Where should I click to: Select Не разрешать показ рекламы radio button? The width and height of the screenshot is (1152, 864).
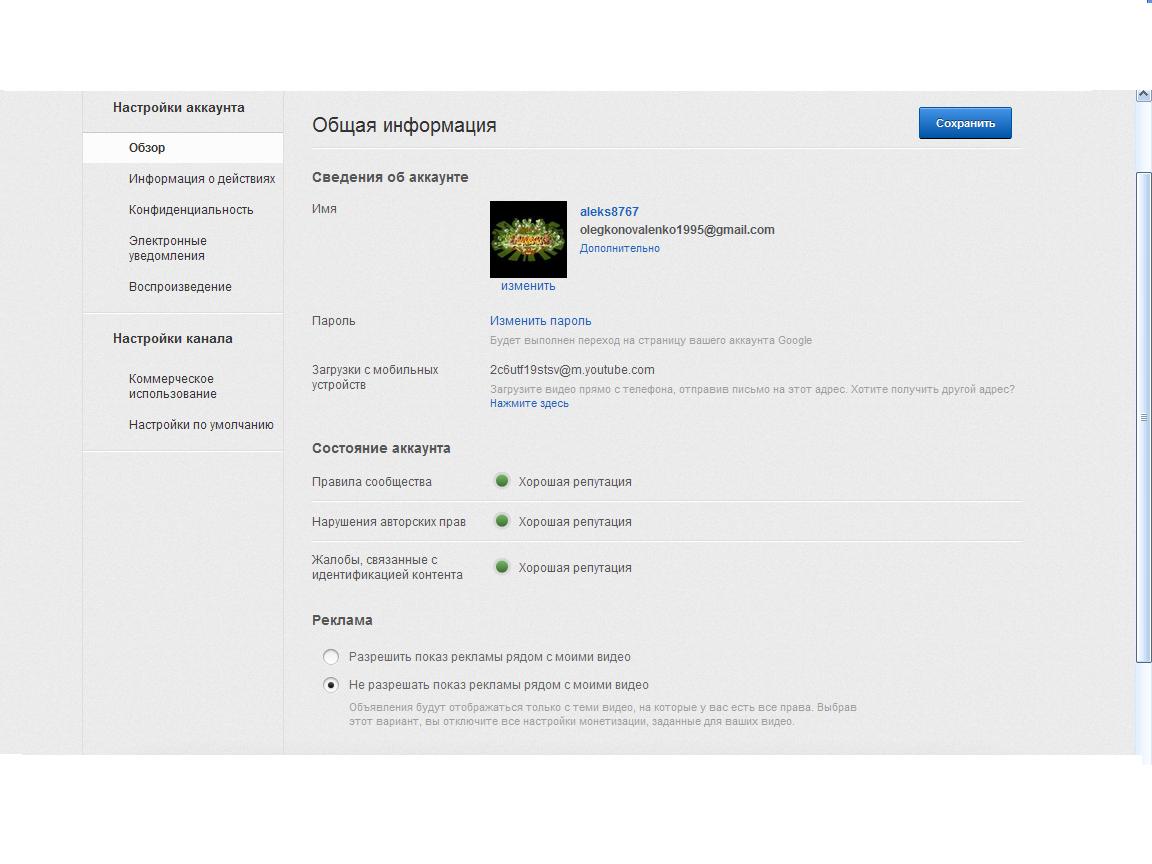click(x=331, y=685)
